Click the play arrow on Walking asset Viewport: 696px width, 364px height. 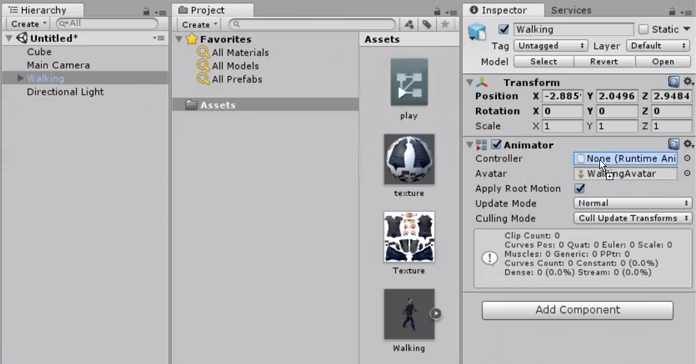(436, 313)
